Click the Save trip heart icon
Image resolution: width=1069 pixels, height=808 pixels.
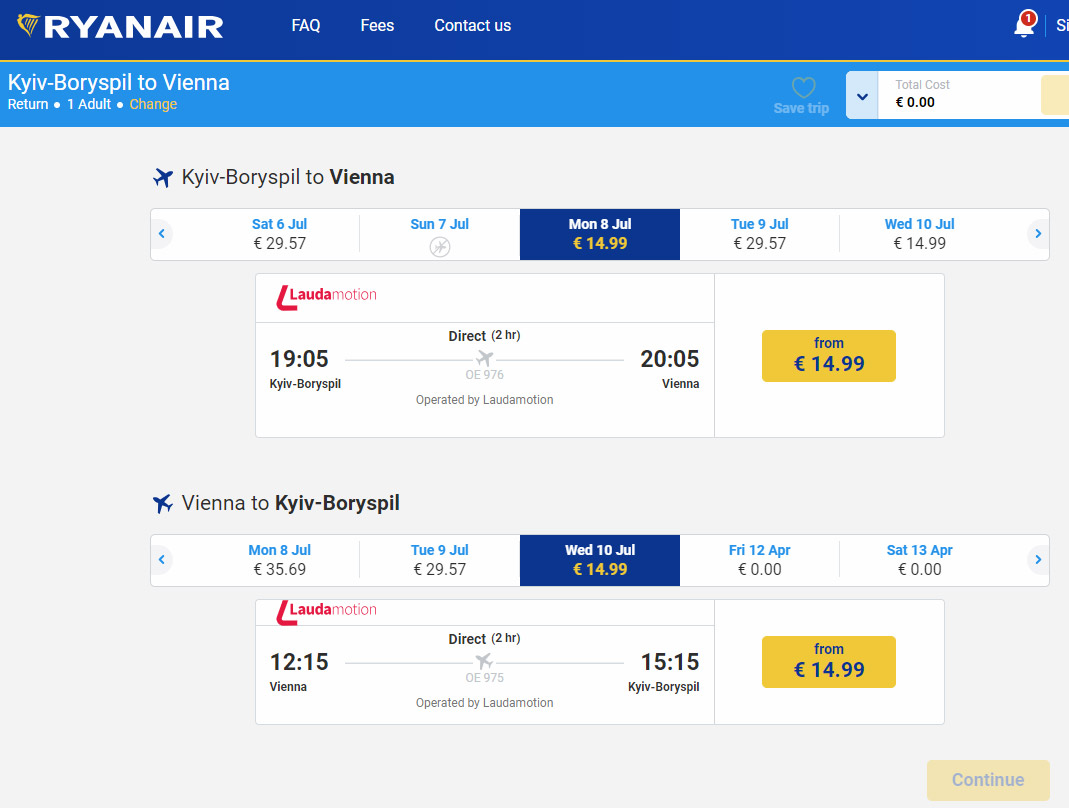click(803, 88)
